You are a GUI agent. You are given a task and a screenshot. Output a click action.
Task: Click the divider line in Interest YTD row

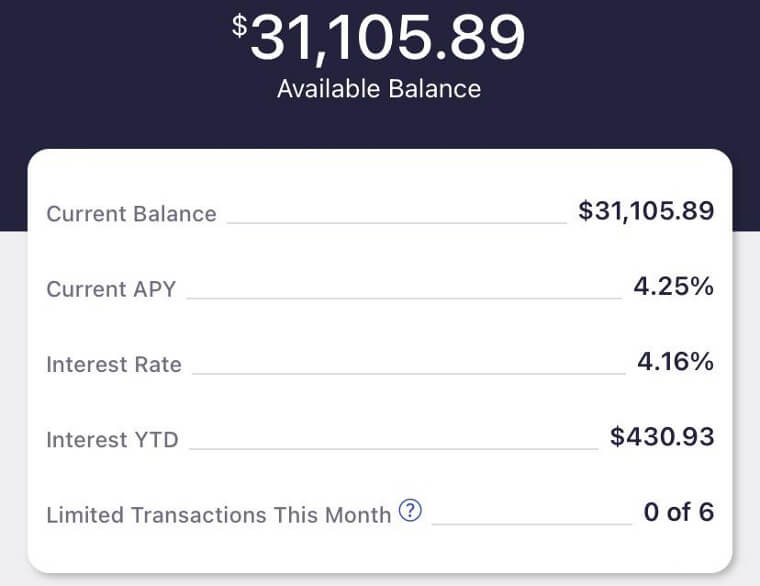[x=393, y=448]
